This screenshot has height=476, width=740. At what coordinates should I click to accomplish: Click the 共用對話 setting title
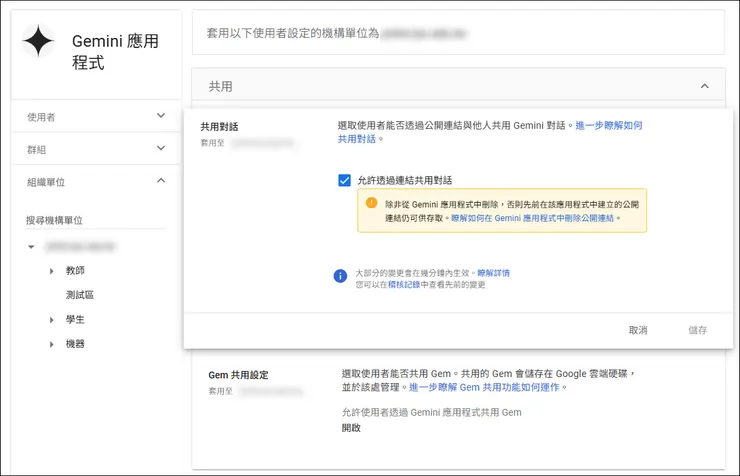[219, 126]
